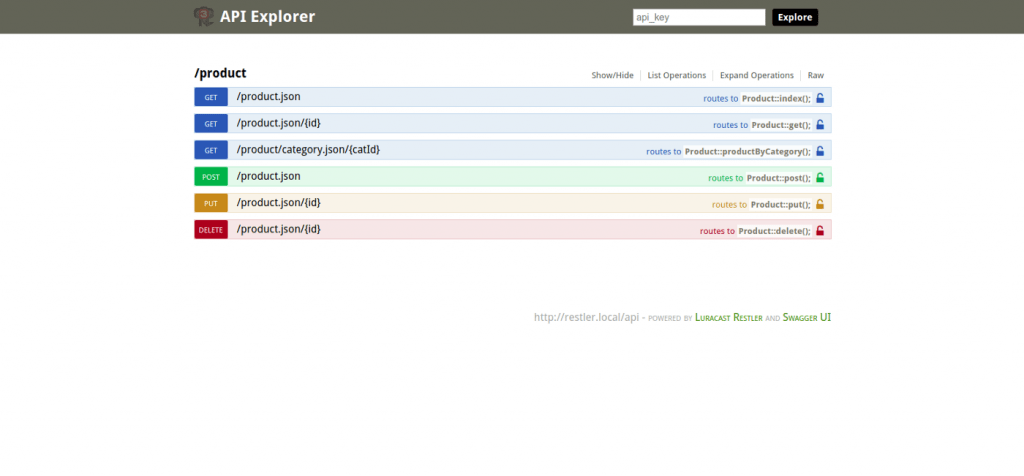Expand the DELETE method badge
1024x476 pixels.
[211, 230]
